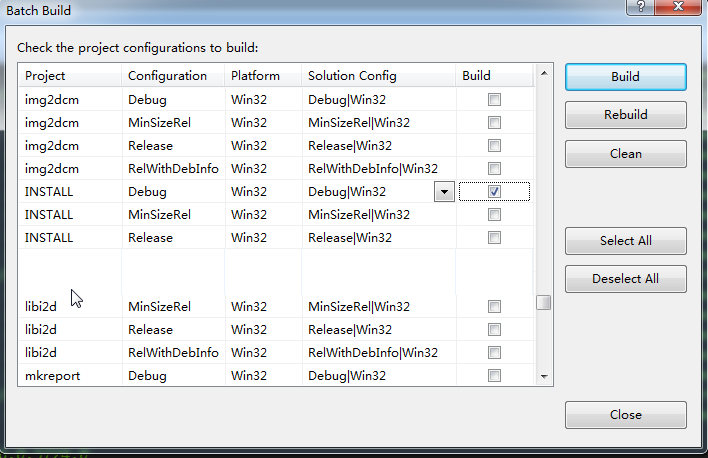Image resolution: width=708 pixels, height=458 pixels.
Task: Check build box for libi2d MinSizeRel
Action: pyautogui.click(x=494, y=307)
